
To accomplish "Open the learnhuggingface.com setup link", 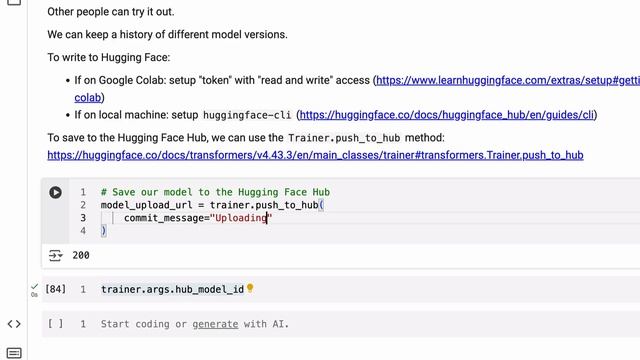I will (x=508, y=80).
